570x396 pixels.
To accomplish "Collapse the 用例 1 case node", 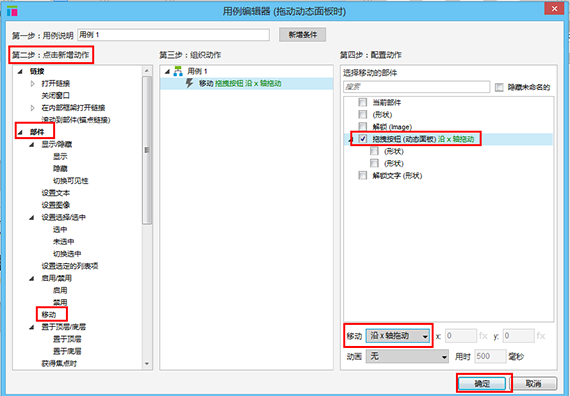I will click(167, 71).
